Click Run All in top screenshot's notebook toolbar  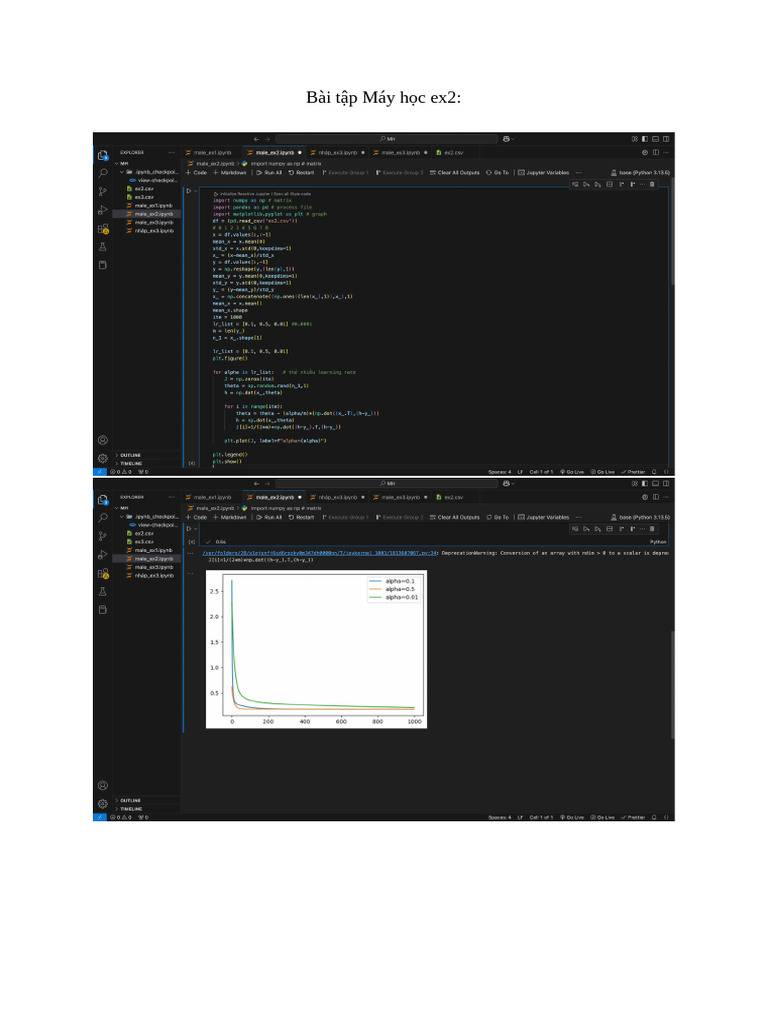point(268,172)
